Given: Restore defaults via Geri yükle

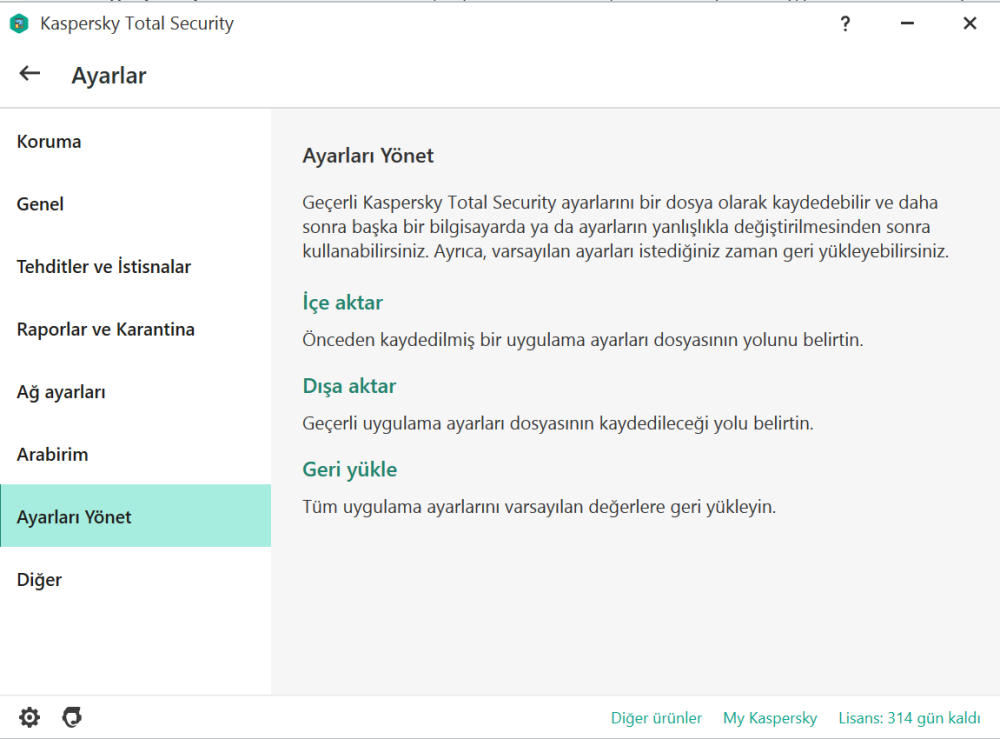Looking at the screenshot, I should click(x=350, y=468).
